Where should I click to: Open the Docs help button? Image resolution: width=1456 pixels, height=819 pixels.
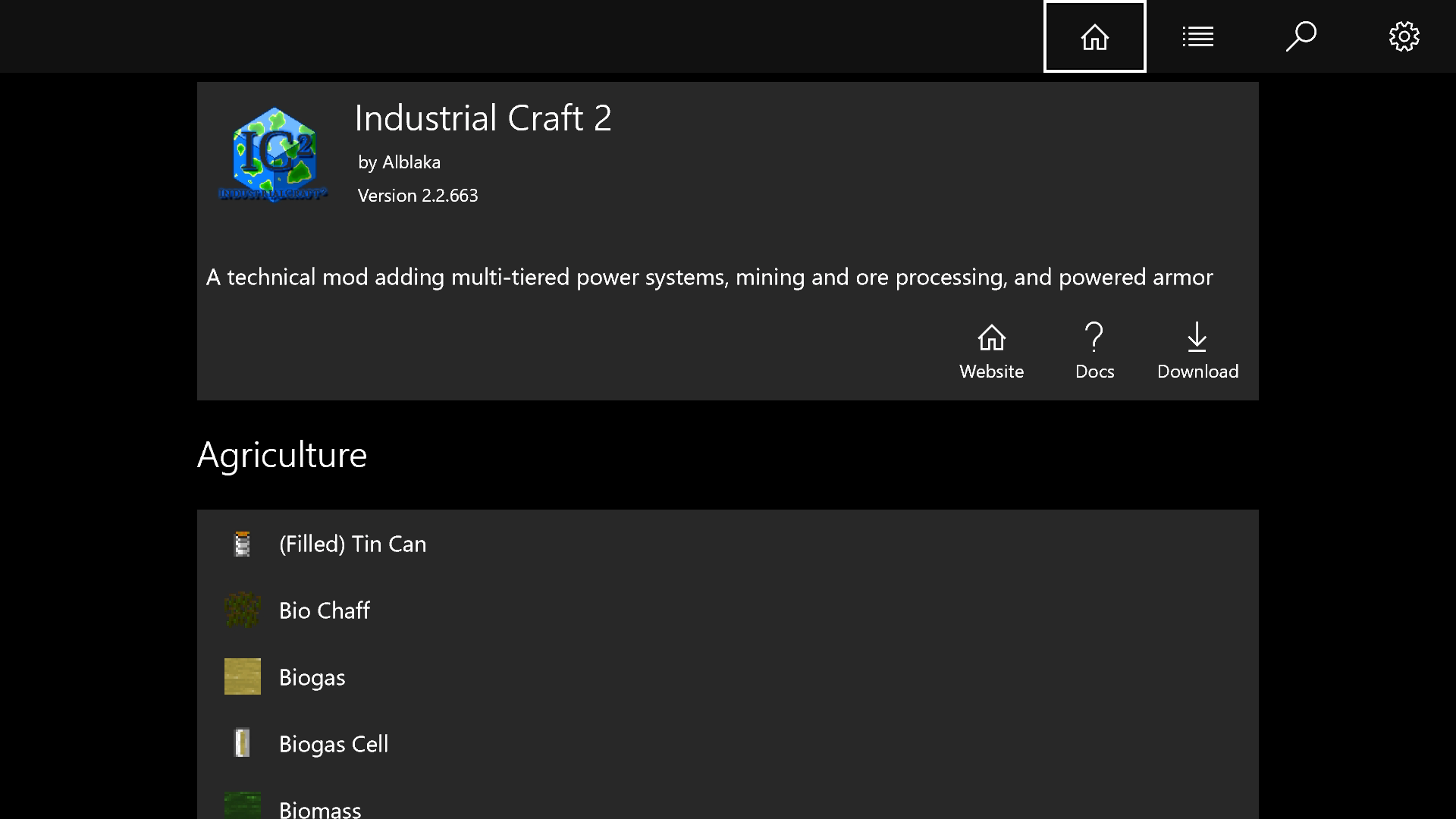point(1094,350)
